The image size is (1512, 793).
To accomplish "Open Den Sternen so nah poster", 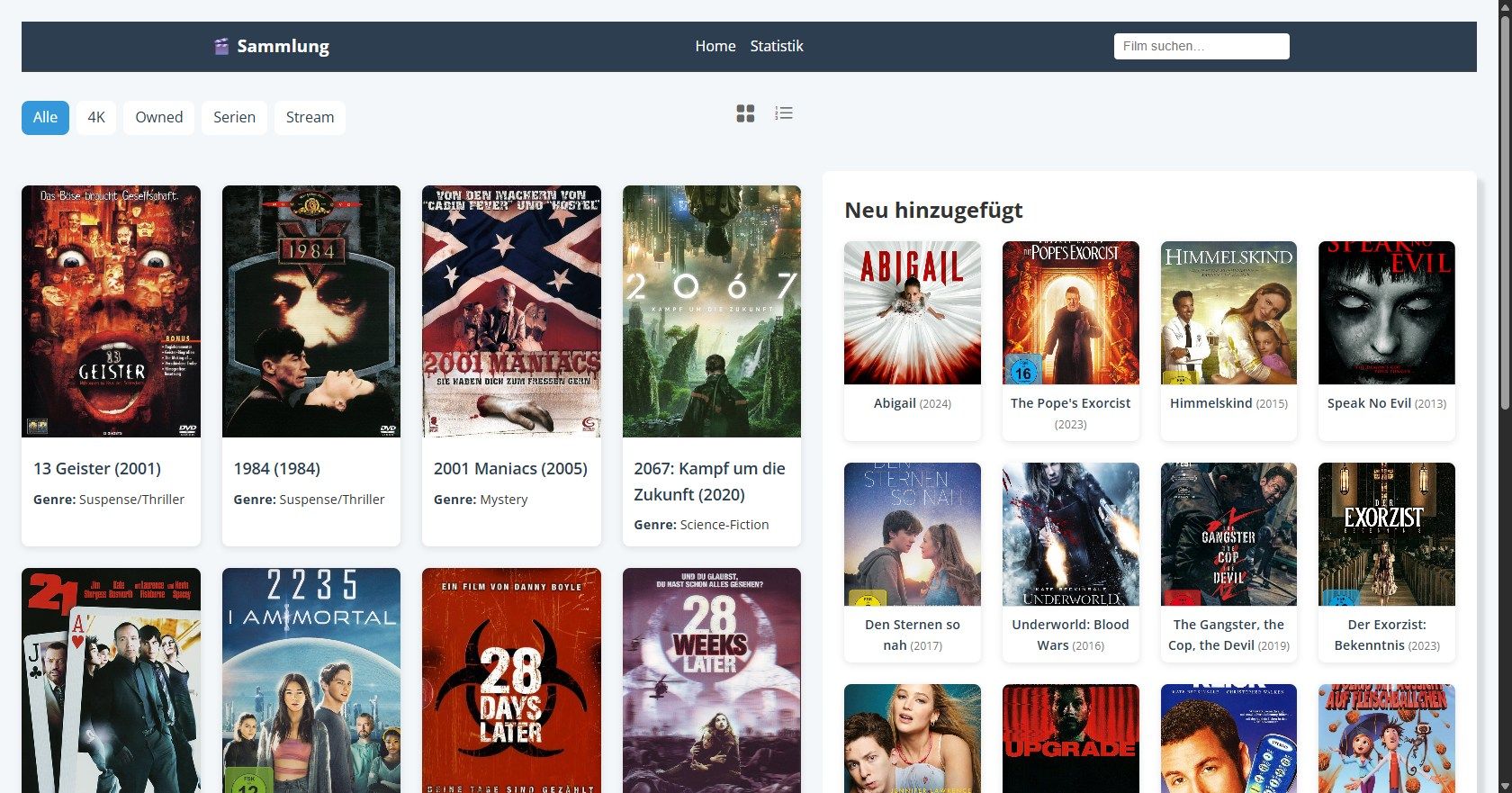I will (x=913, y=534).
